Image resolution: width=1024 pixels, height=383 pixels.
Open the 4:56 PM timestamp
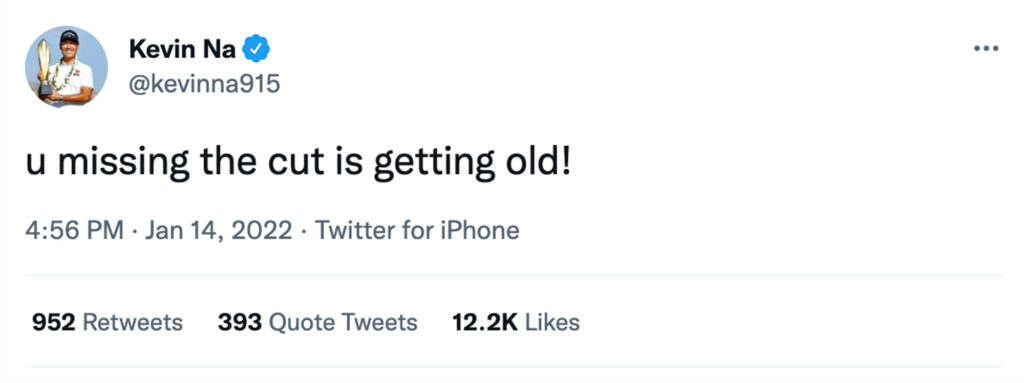pyautogui.click(x=74, y=230)
